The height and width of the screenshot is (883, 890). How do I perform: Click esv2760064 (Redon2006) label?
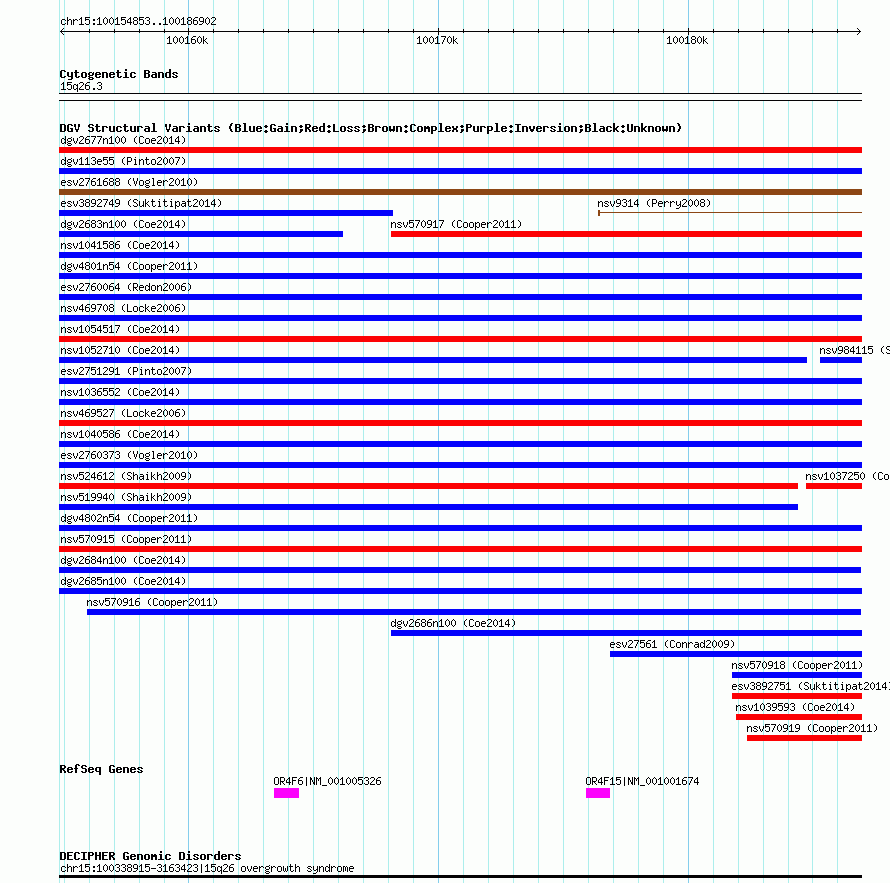[126, 287]
